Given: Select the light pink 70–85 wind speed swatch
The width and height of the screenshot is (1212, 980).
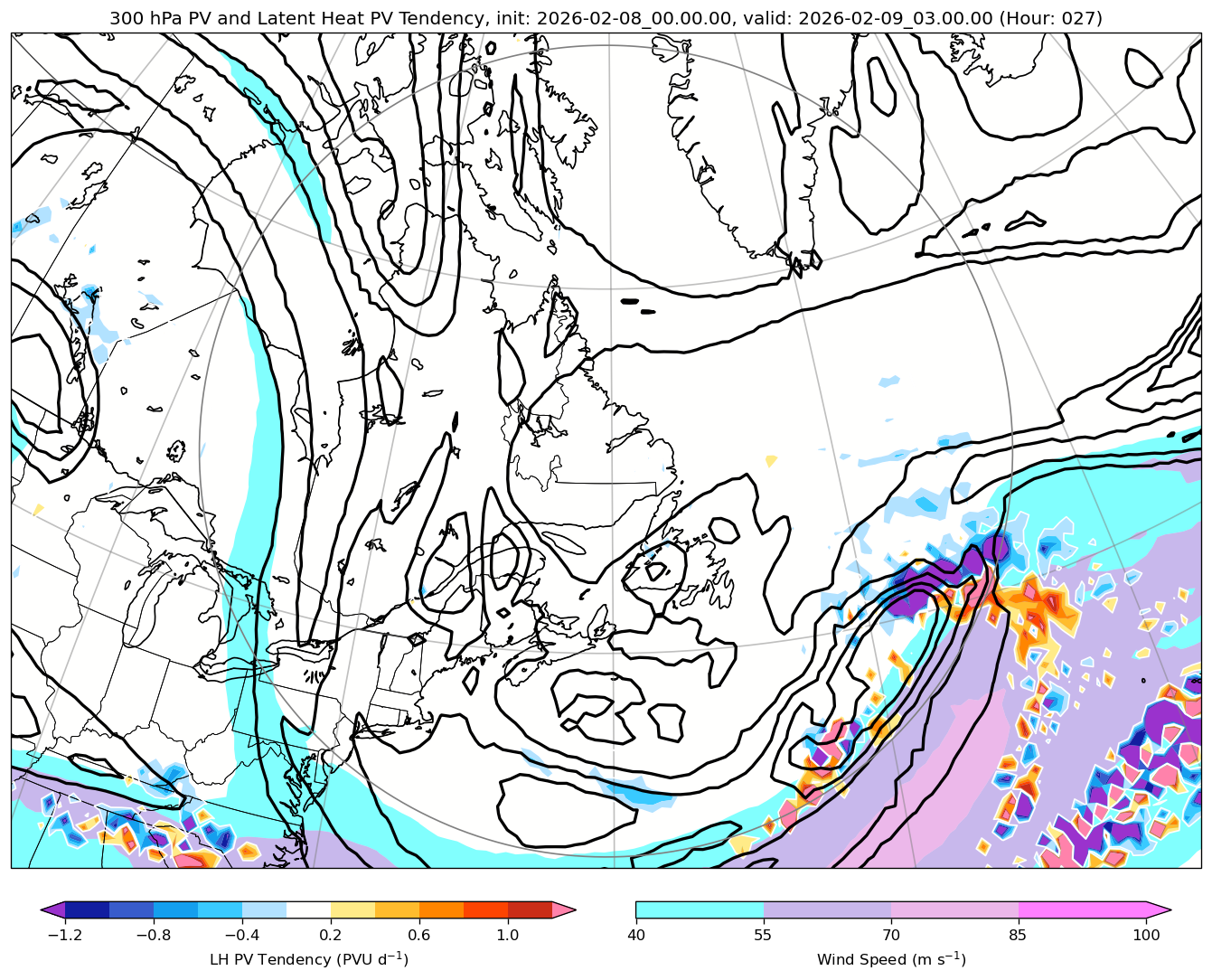Looking at the screenshot, I should tap(954, 909).
